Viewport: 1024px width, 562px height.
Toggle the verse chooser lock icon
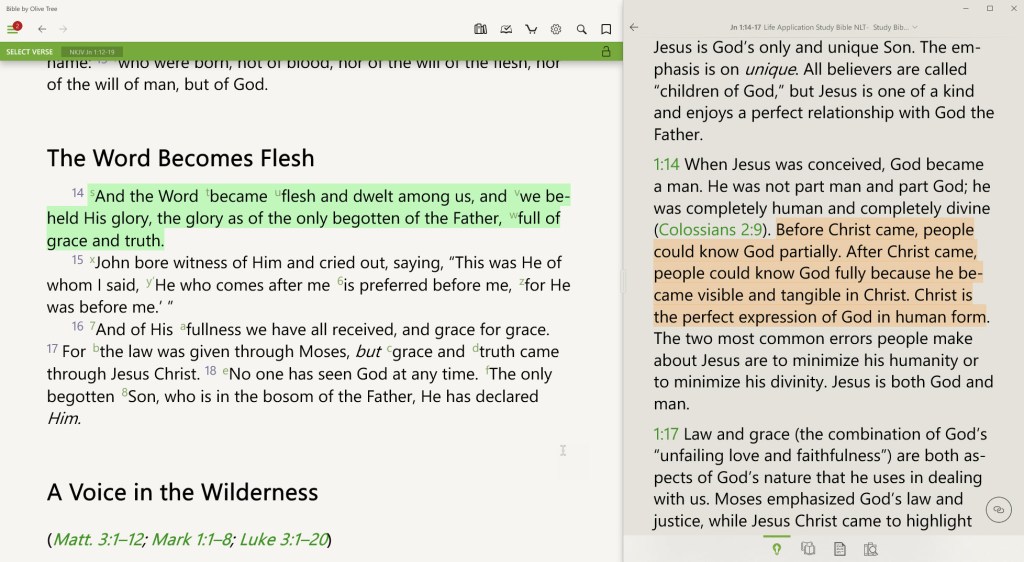click(605, 51)
